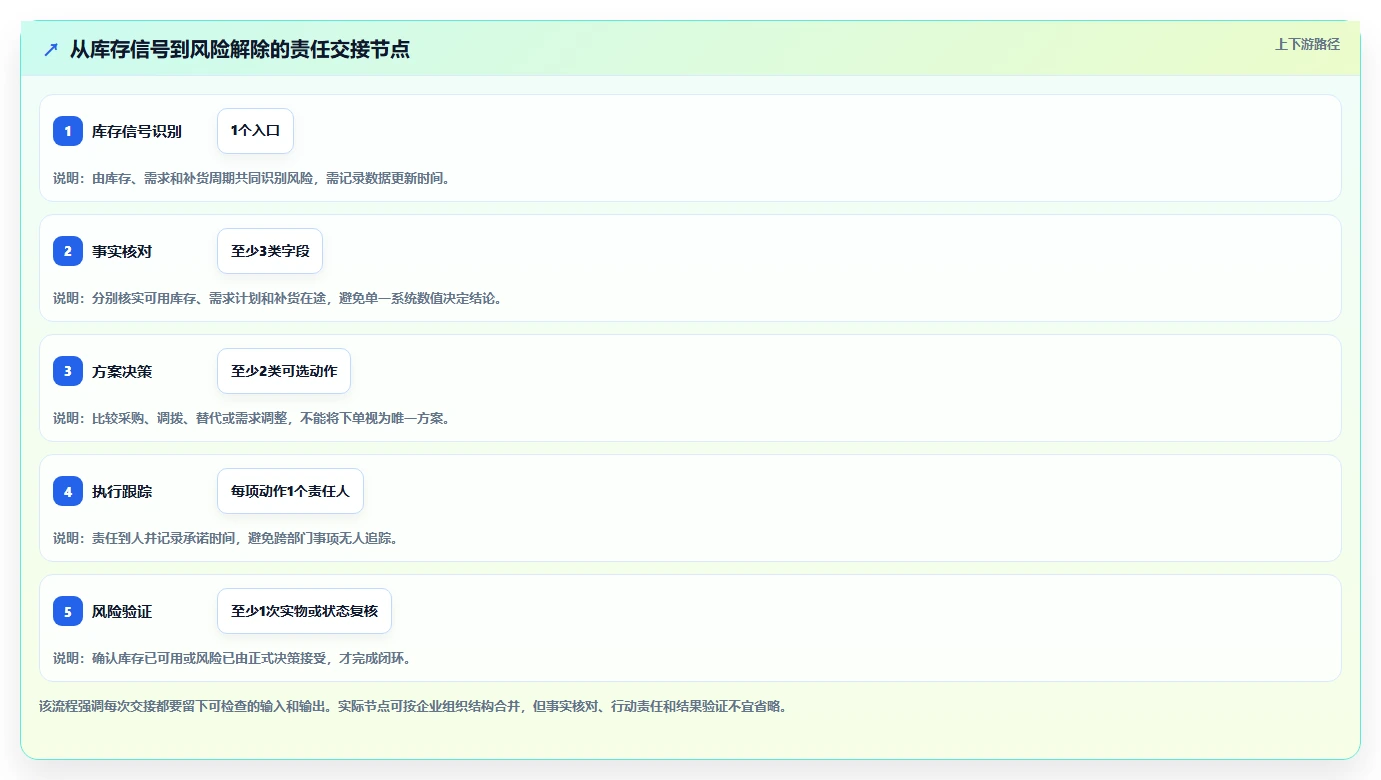Viewport: 1381px width, 780px height.
Task: Click the description mentioning 记录数据更新时间
Action: 253,178
